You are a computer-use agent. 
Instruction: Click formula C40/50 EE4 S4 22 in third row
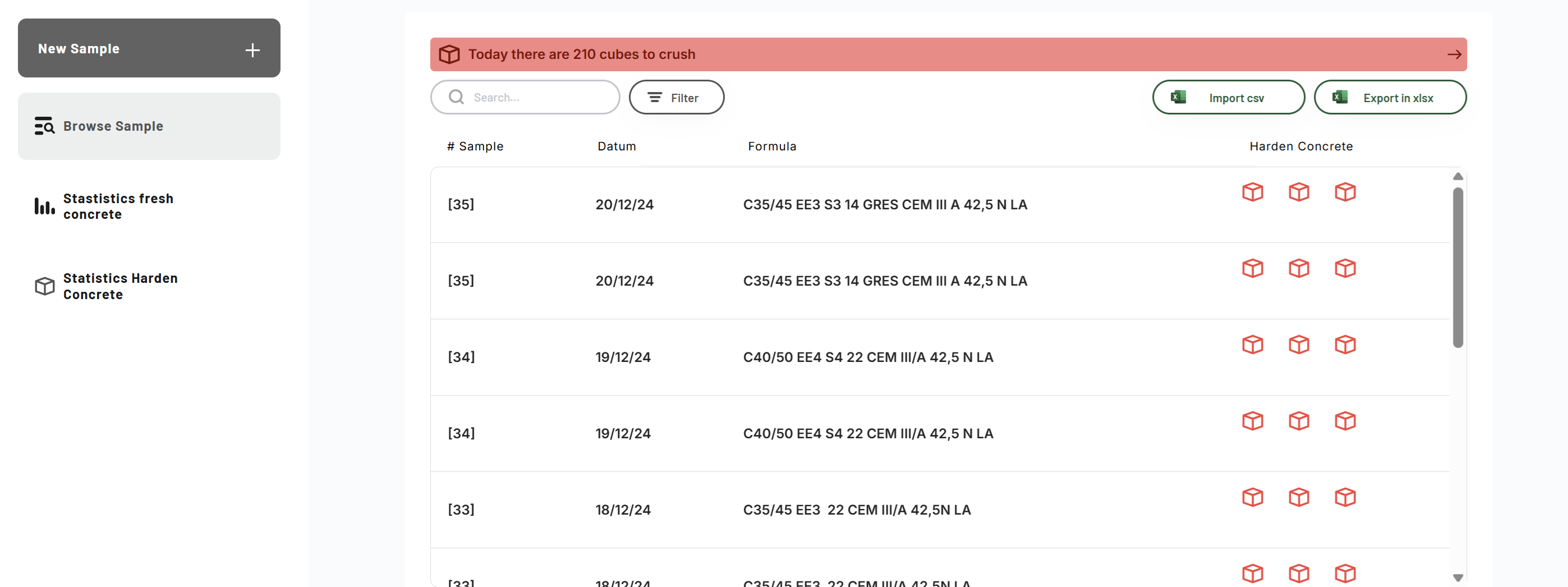pyautogui.click(x=868, y=357)
